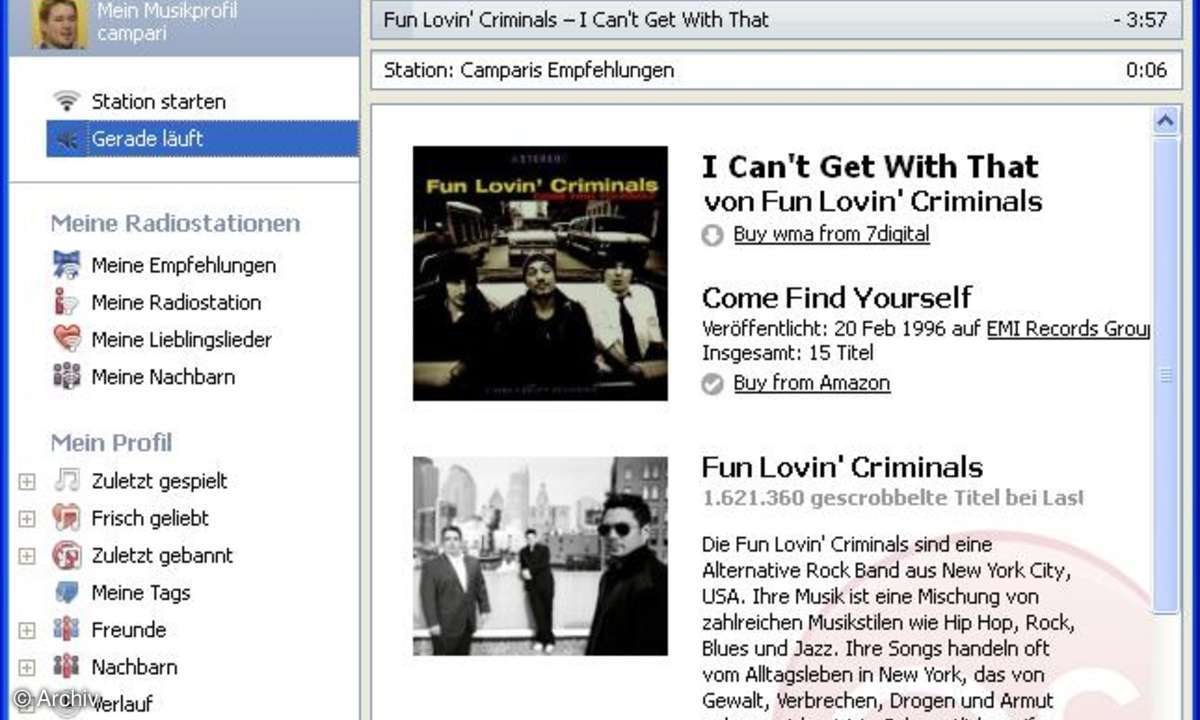Click the Zuletzt gebannt ban icon
Screen dimensions: 1200x720
67,555
